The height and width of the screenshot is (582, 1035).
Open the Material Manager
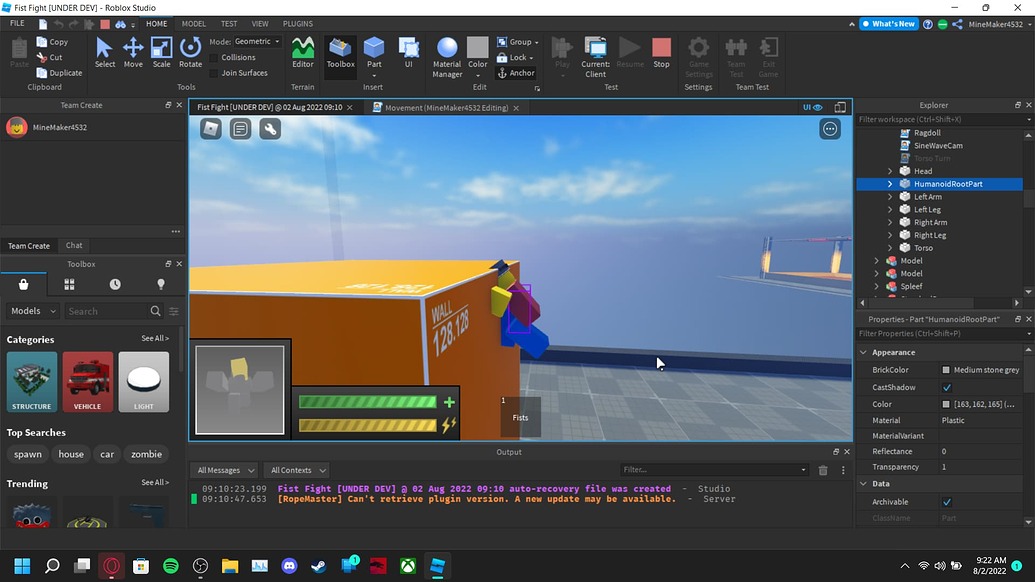point(447,56)
